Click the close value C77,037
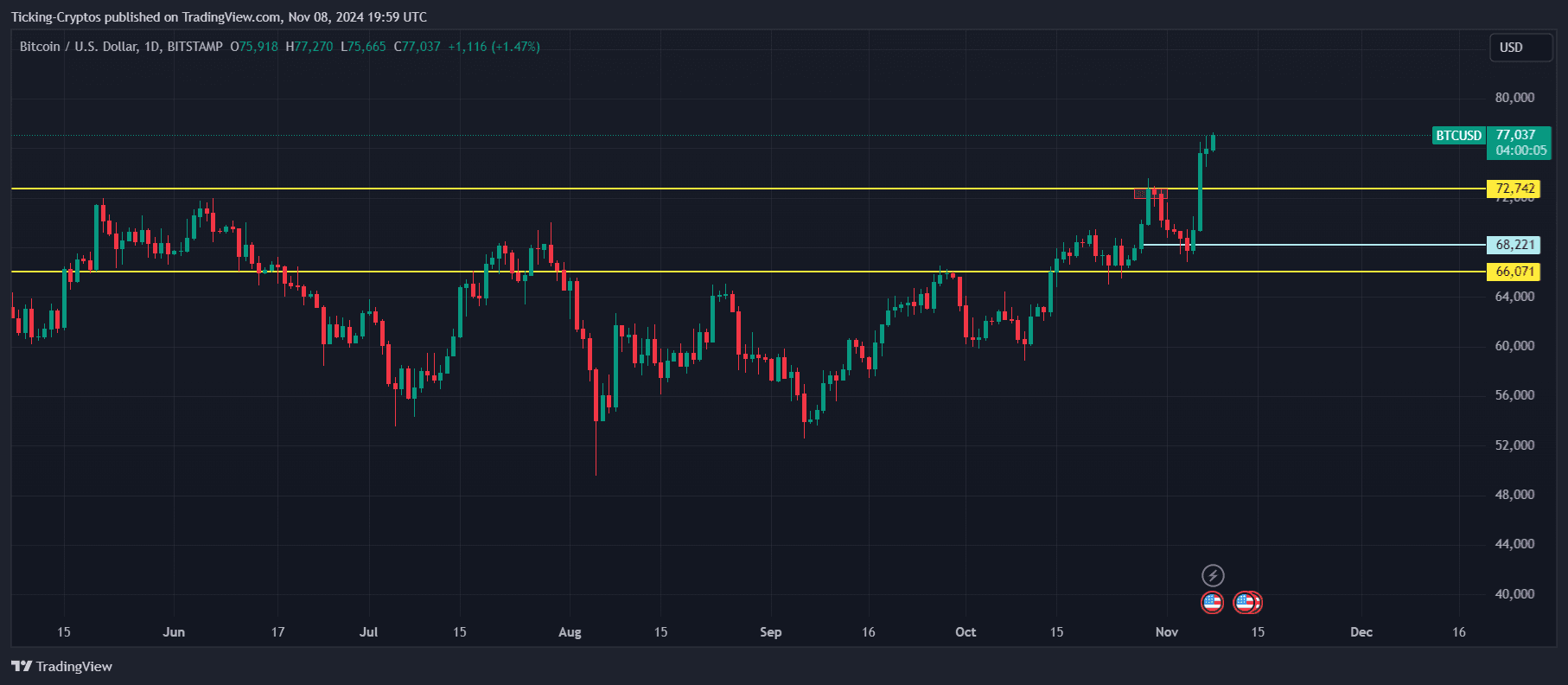Image resolution: width=1568 pixels, height=685 pixels. [x=417, y=47]
